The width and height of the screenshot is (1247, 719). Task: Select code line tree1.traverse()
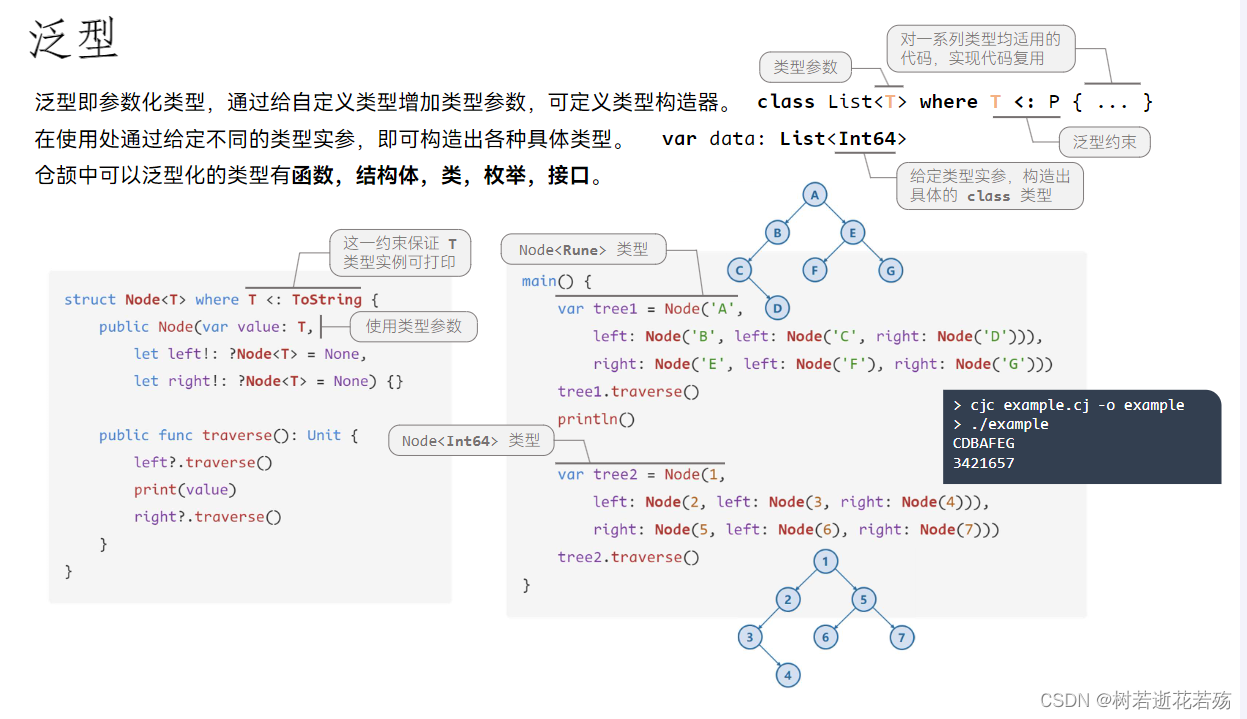pos(628,391)
